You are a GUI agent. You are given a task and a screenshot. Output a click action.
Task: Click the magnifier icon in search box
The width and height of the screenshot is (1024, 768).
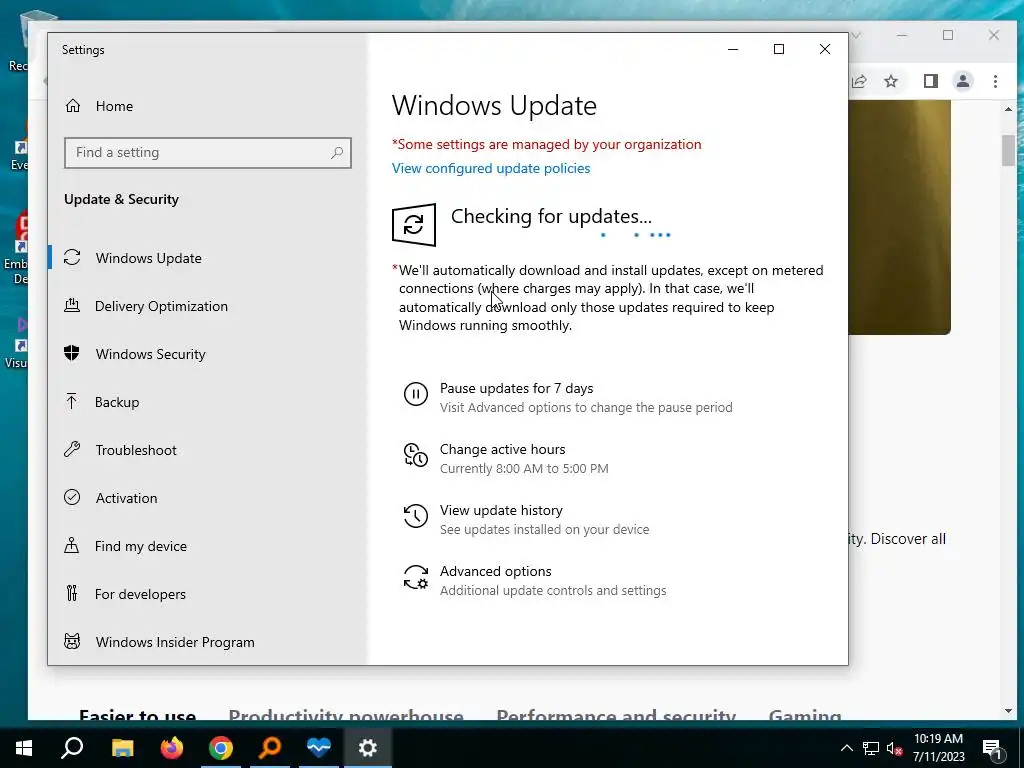pos(337,152)
